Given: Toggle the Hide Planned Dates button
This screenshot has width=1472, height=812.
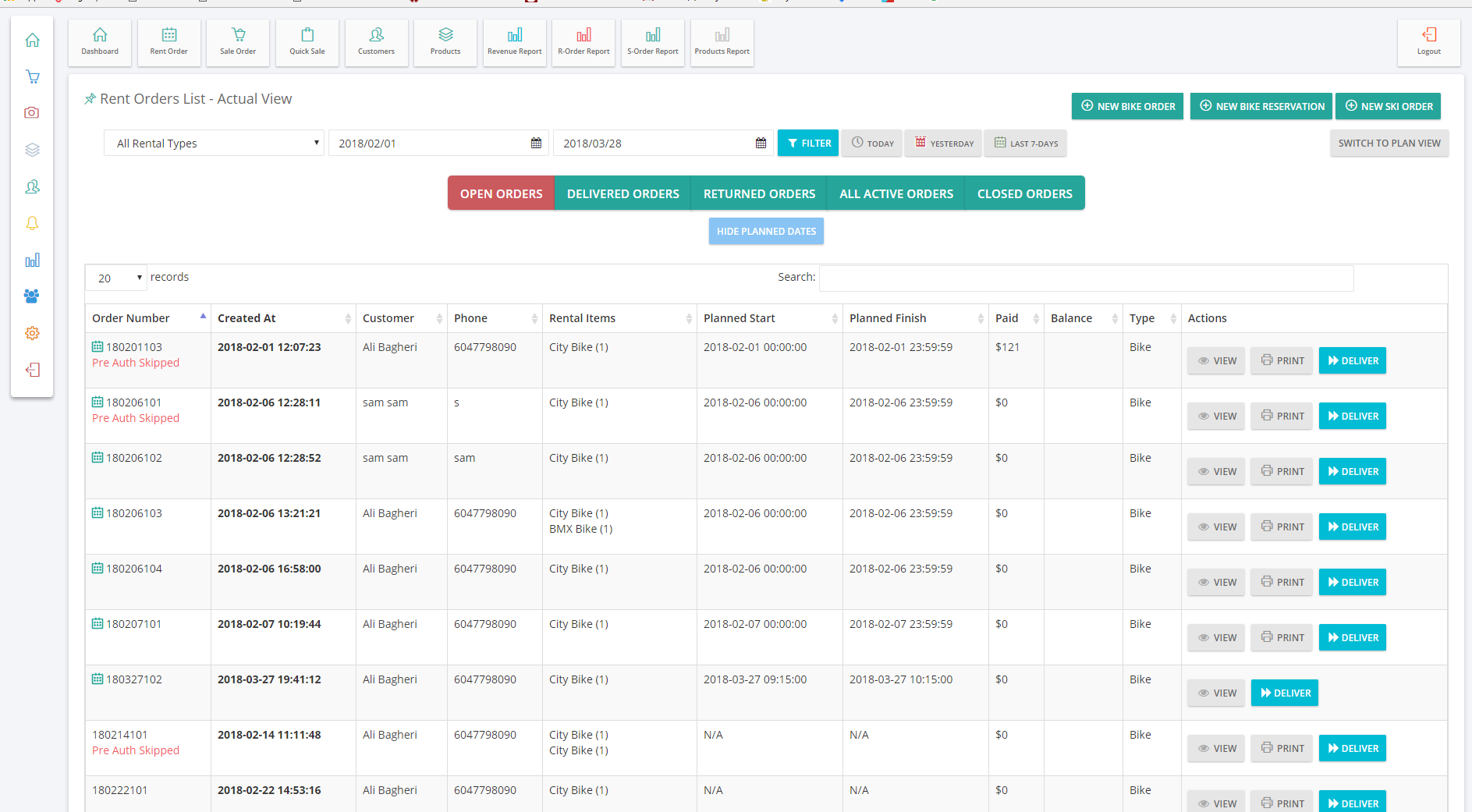Looking at the screenshot, I should (766, 231).
